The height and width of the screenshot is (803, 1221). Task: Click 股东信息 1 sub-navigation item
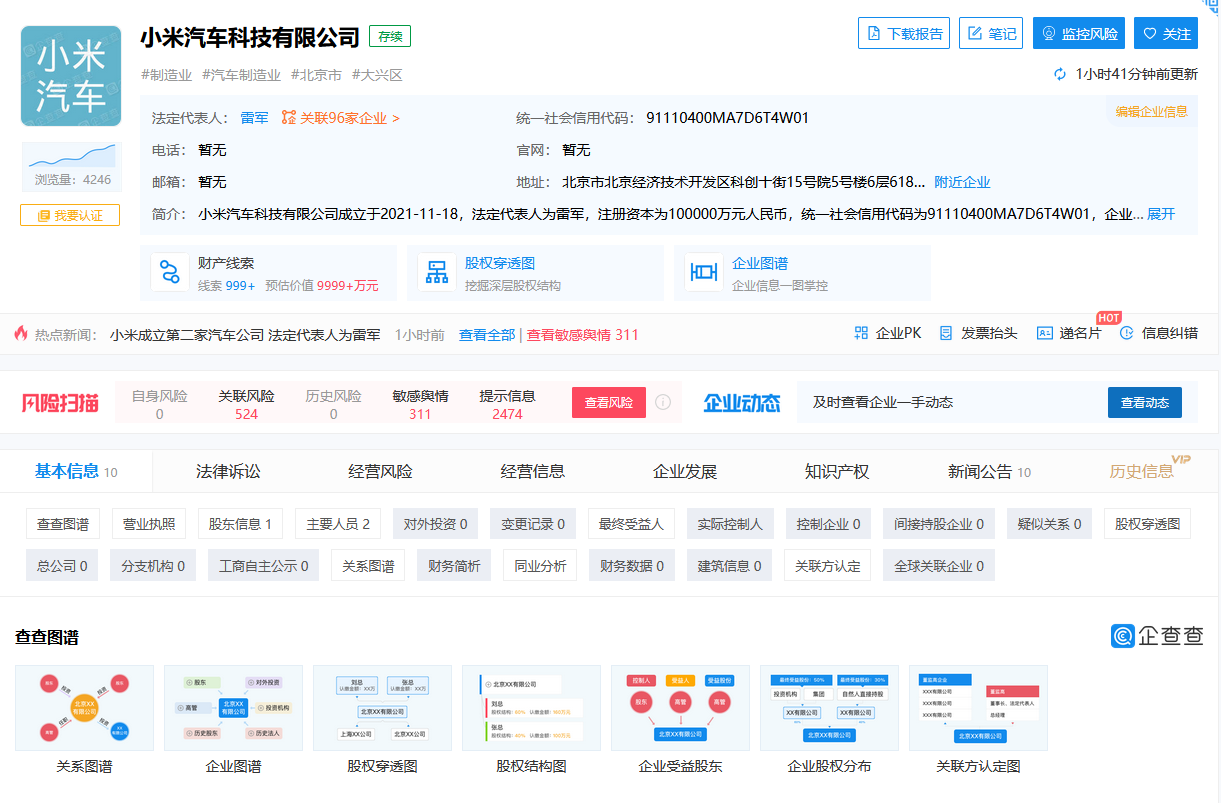point(240,524)
